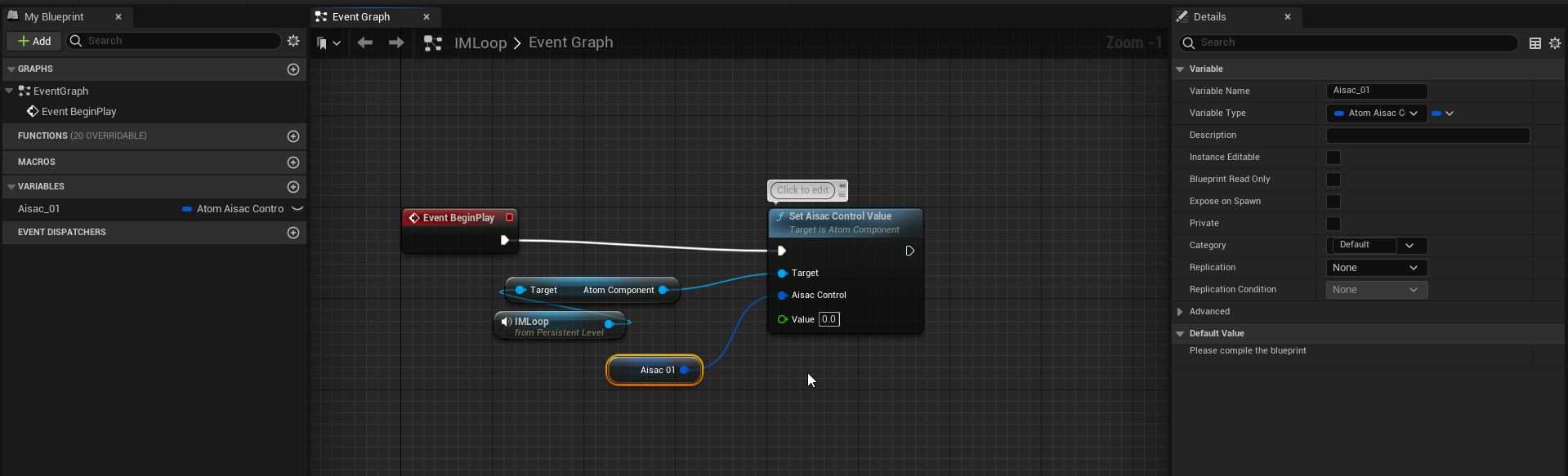Collapse the VARIABLES section
Image resolution: width=1568 pixels, height=476 pixels.
pyautogui.click(x=11, y=187)
